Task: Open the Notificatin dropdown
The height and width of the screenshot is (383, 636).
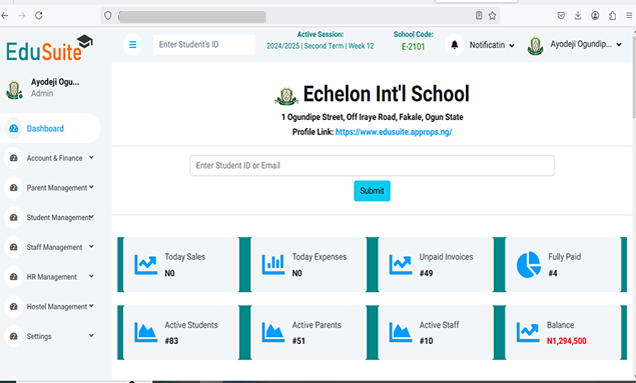Action: pos(492,45)
